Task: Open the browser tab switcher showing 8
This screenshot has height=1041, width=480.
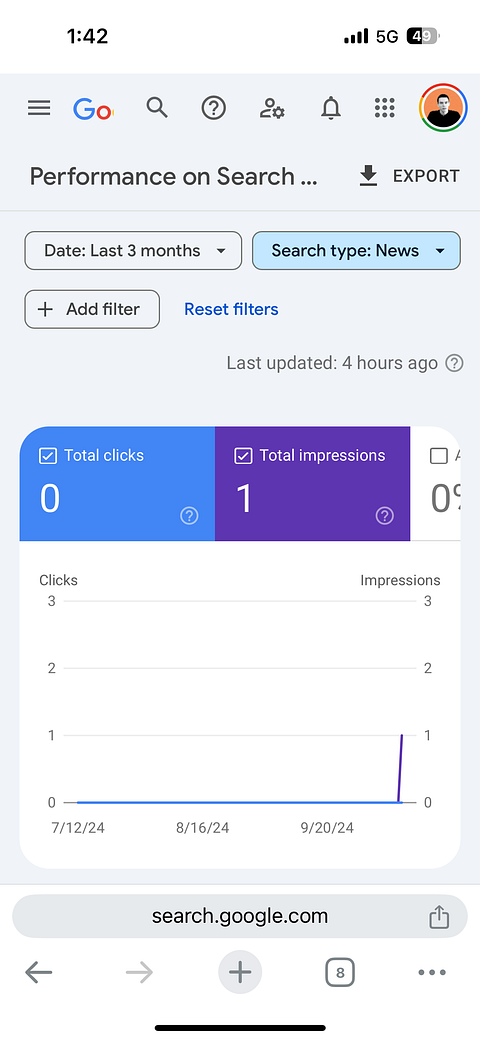Action: point(340,973)
